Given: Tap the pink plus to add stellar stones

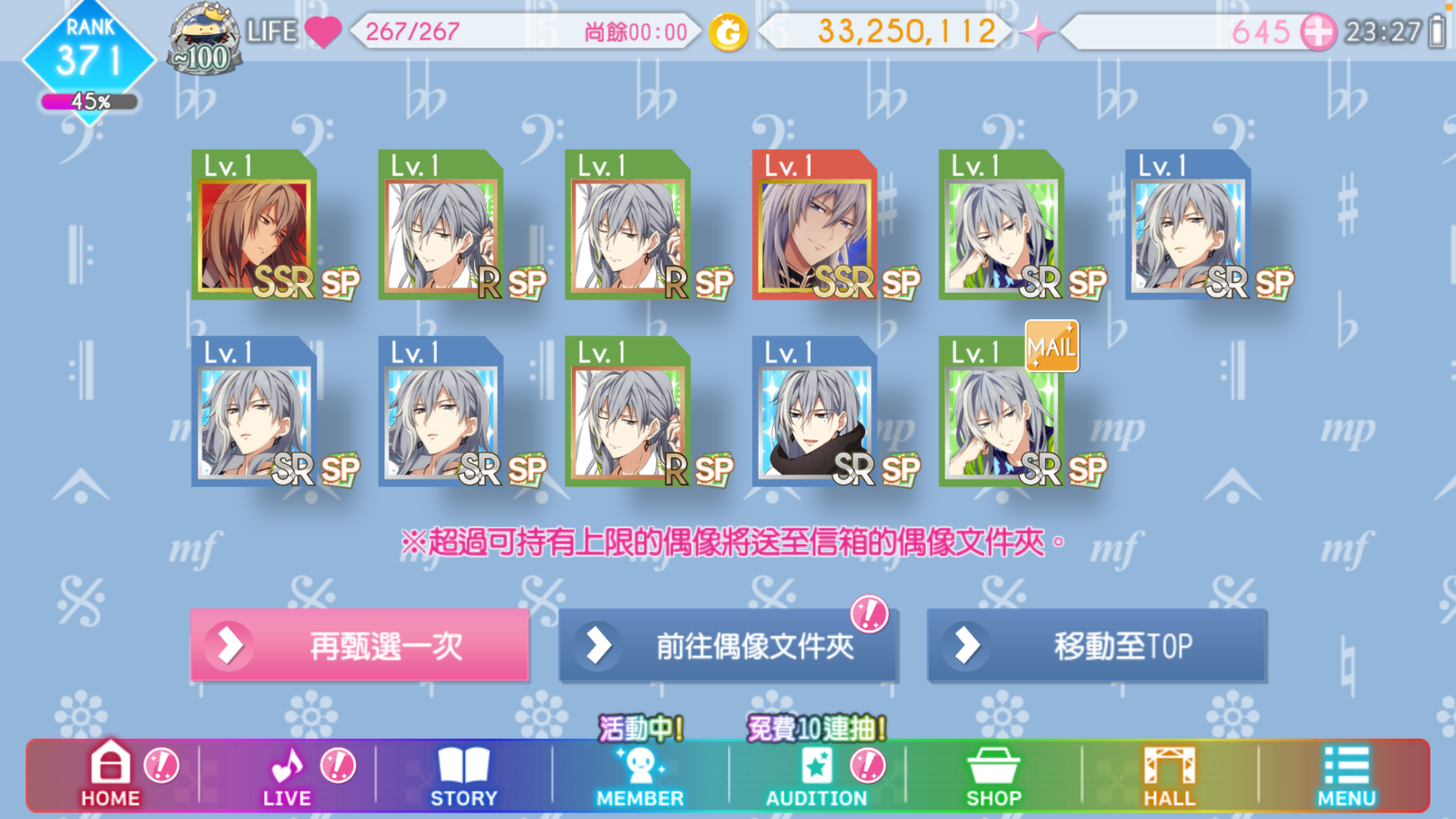Looking at the screenshot, I should [x=1318, y=32].
